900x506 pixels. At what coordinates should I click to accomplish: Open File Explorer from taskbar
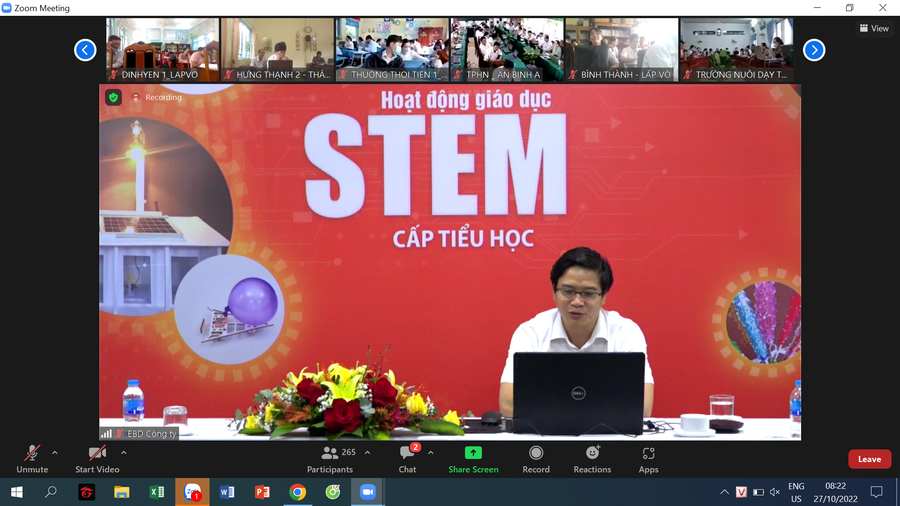tap(122, 492)
